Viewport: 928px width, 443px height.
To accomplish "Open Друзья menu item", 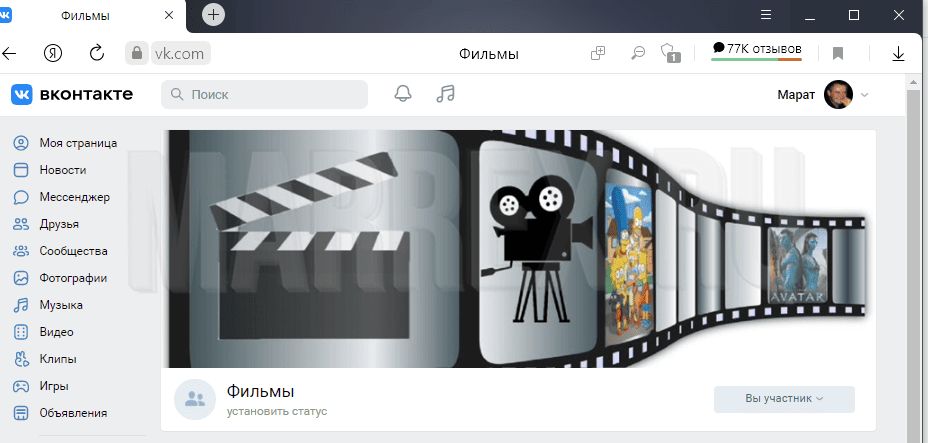I will (x=59, y=224).
